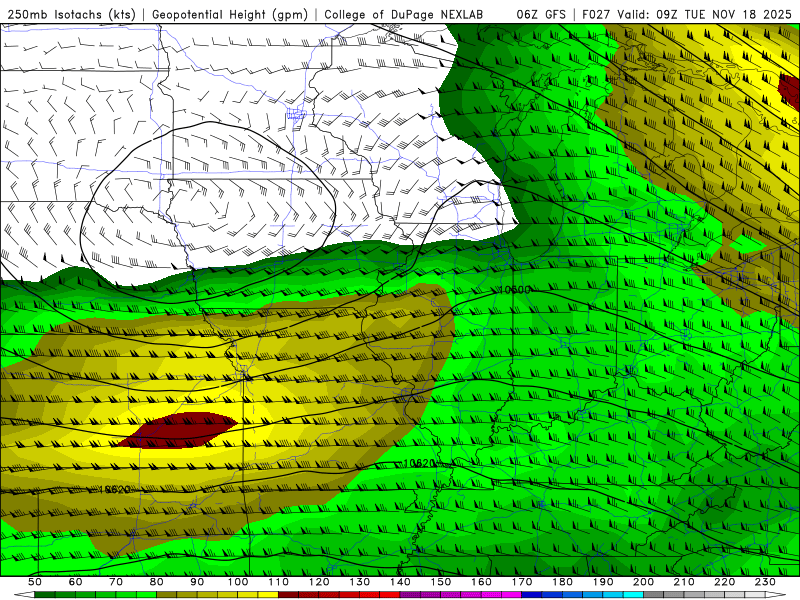Screen dimensions: 800x600
Task: Click the legend value 130
Action: click(360, 582)
